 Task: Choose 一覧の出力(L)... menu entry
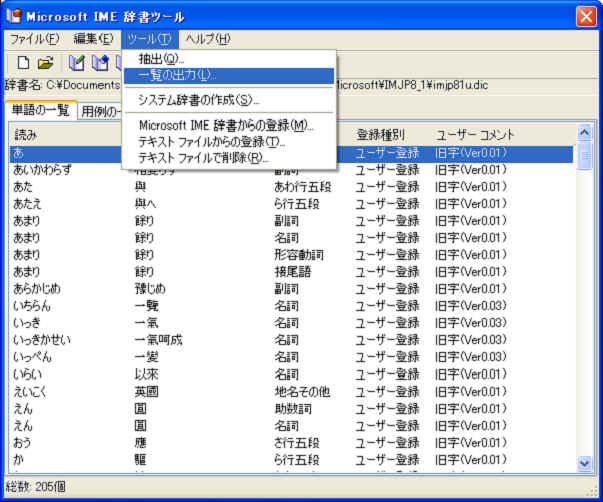175,75
